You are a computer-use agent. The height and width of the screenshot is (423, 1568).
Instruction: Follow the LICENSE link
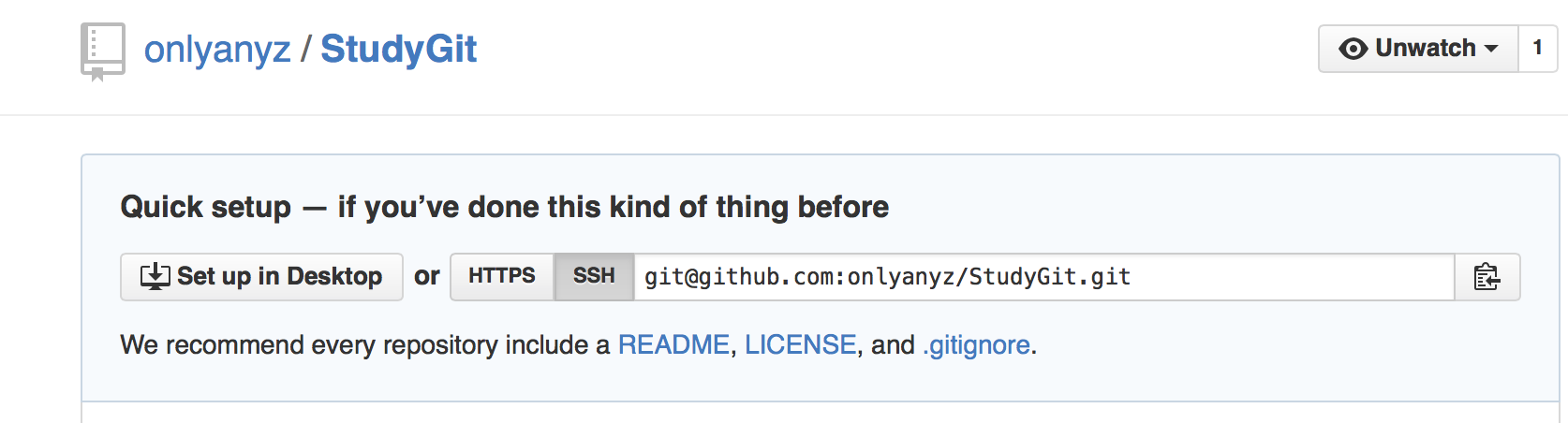click(800, 345)
